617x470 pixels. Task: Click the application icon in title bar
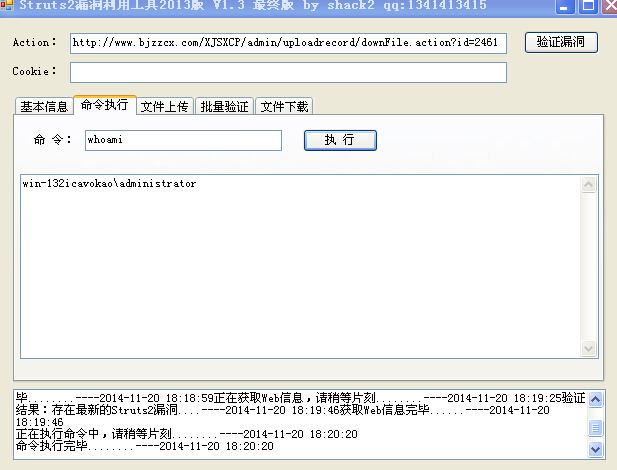pos(7,5)
